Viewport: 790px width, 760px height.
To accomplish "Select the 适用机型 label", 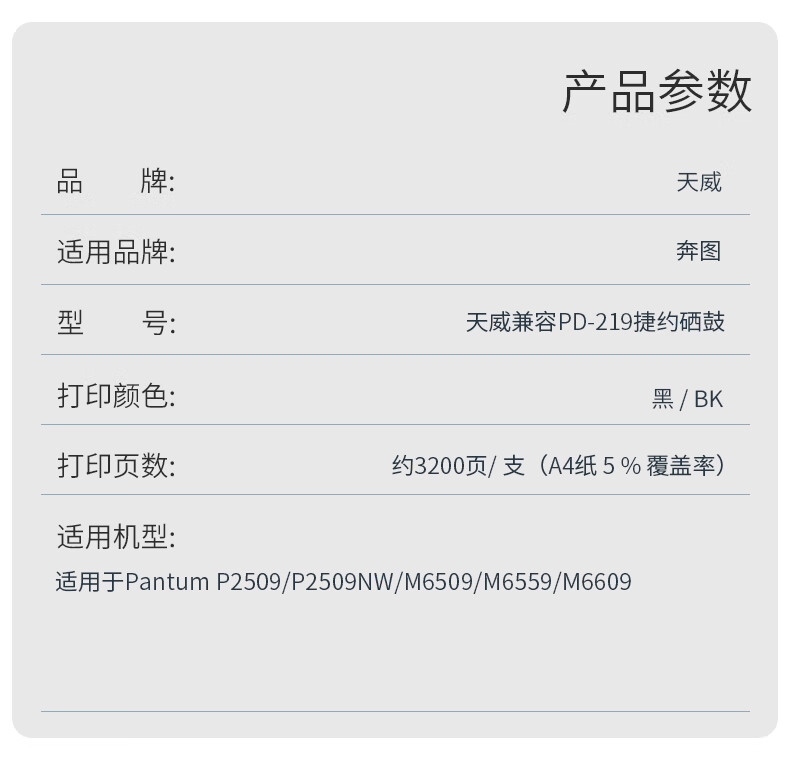I will tap(116, 537).
